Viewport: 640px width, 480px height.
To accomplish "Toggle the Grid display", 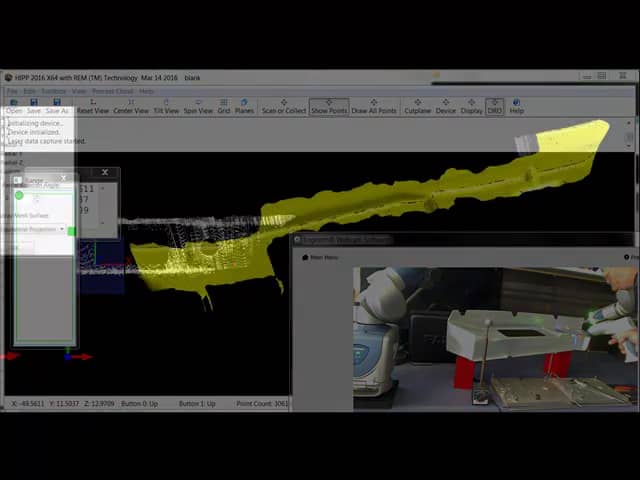I will pos(224,106).
